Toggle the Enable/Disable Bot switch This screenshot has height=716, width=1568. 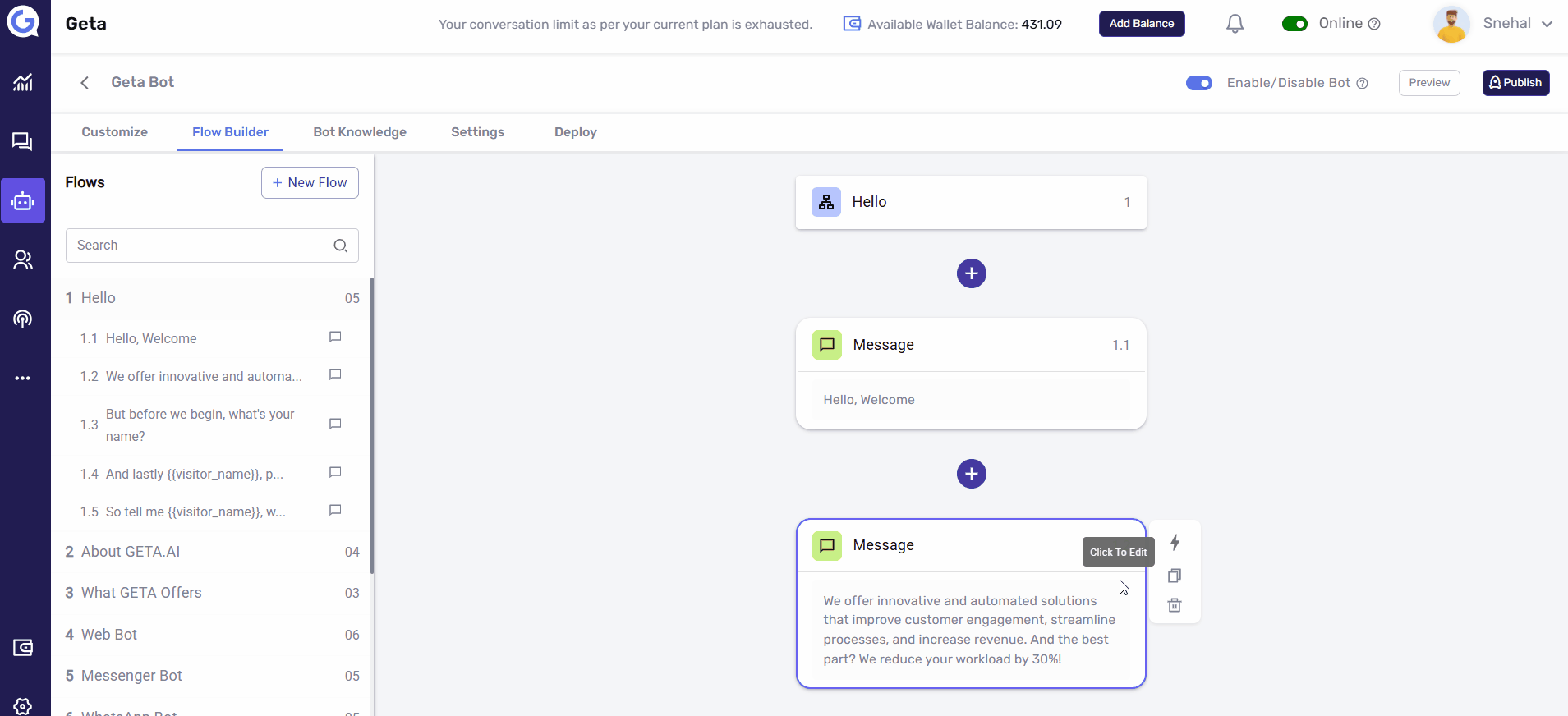coord(1199,83)
